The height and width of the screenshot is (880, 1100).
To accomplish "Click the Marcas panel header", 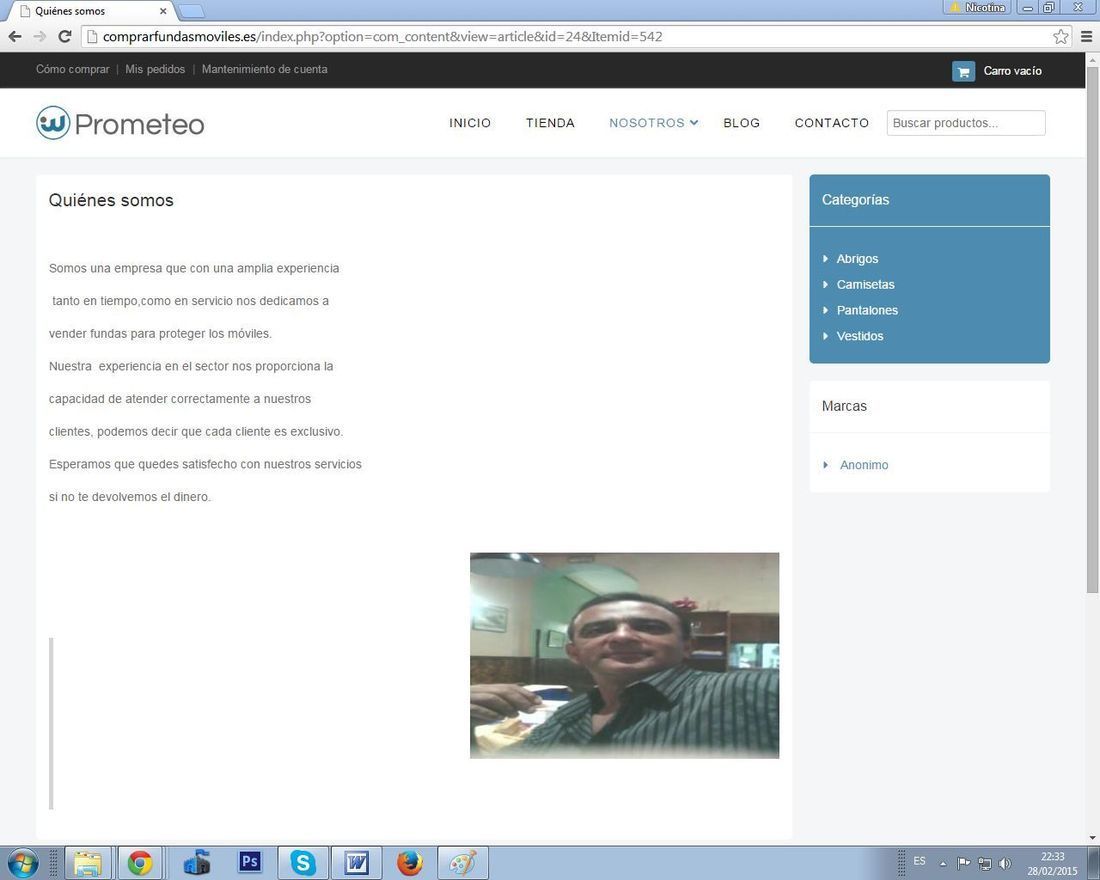I will pos(930,406).
